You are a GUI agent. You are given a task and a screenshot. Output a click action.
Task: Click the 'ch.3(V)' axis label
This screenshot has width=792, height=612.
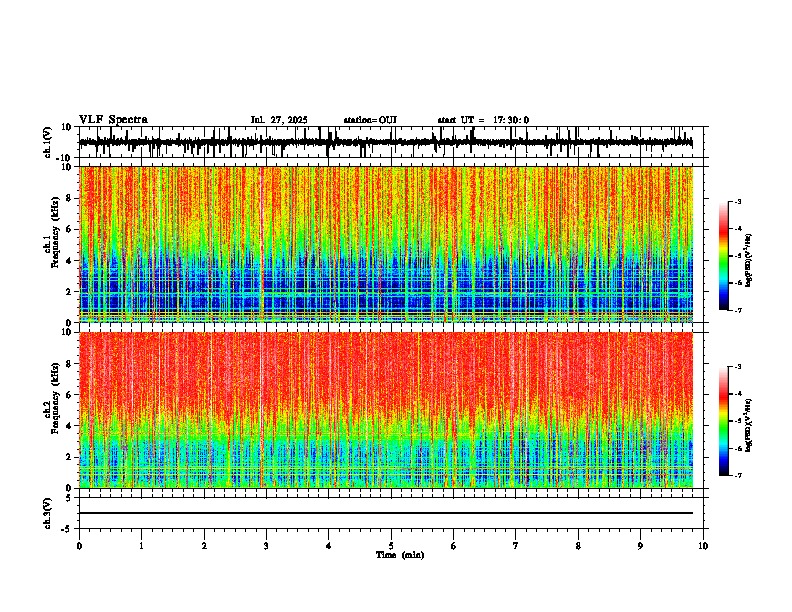(x=48, y=513)
